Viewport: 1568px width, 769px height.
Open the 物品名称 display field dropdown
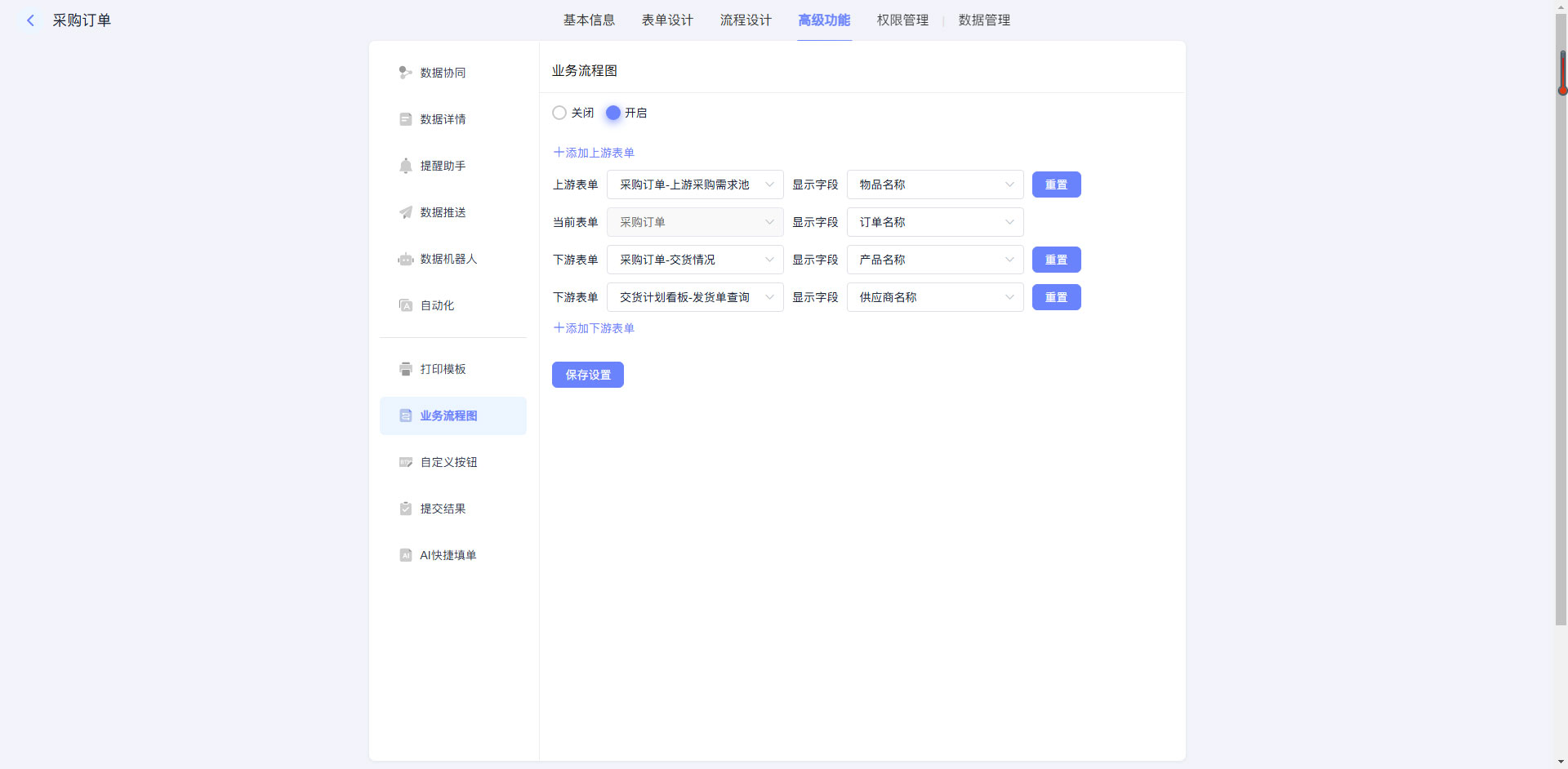934,184
